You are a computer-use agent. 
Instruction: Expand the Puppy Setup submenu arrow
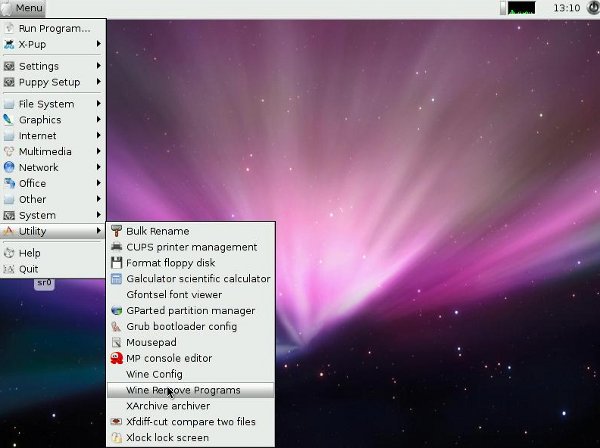coord(99,82)
